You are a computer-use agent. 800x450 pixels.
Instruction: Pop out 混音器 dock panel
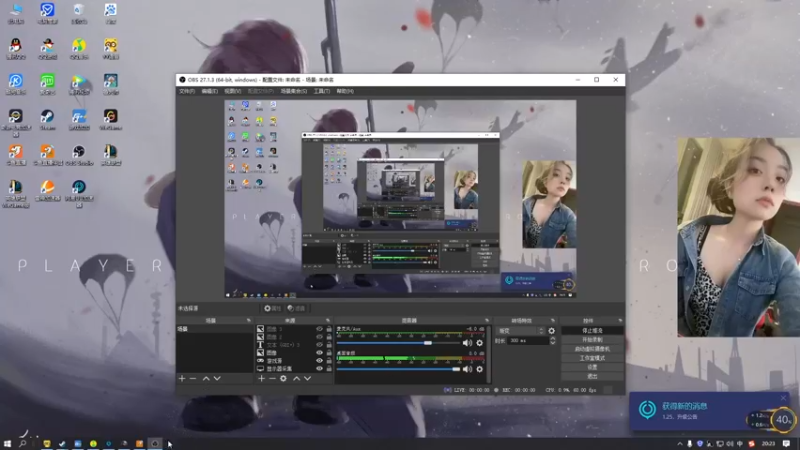point(487,320)
